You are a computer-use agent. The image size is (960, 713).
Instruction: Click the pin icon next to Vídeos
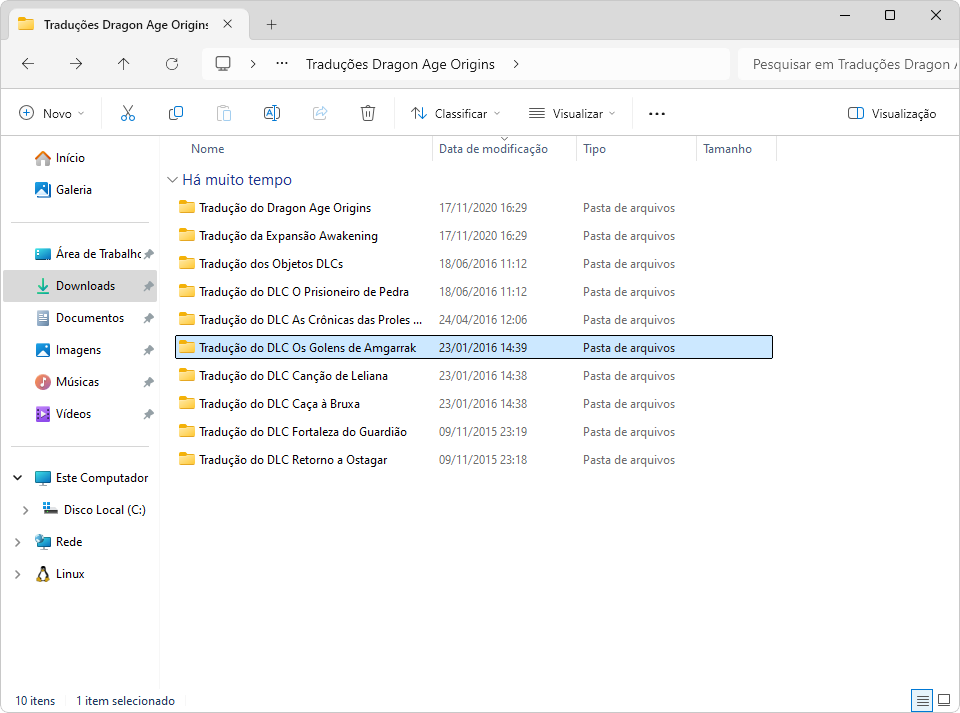click(148, 414)
